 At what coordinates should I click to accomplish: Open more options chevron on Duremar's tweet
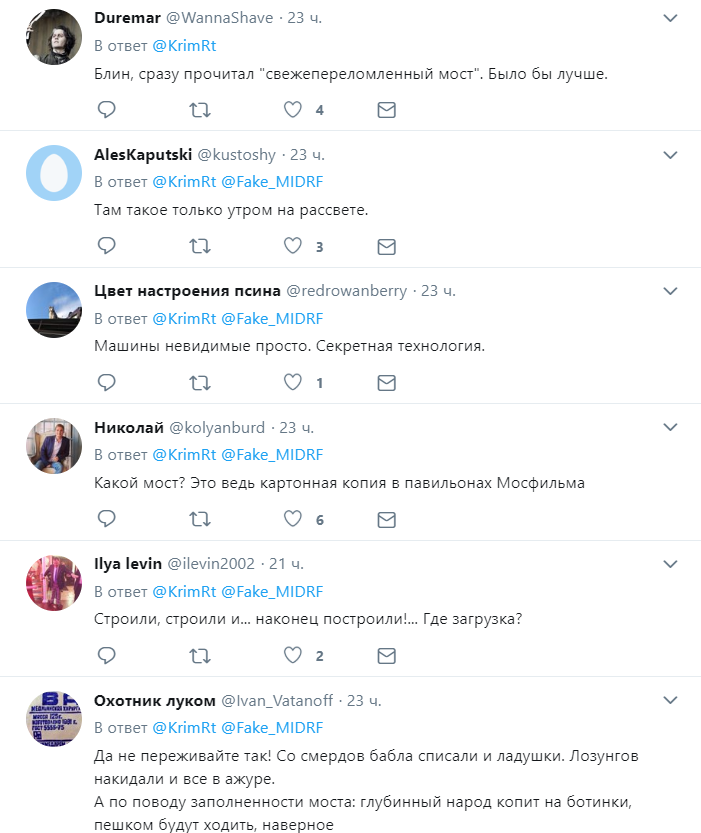(671, 18)
